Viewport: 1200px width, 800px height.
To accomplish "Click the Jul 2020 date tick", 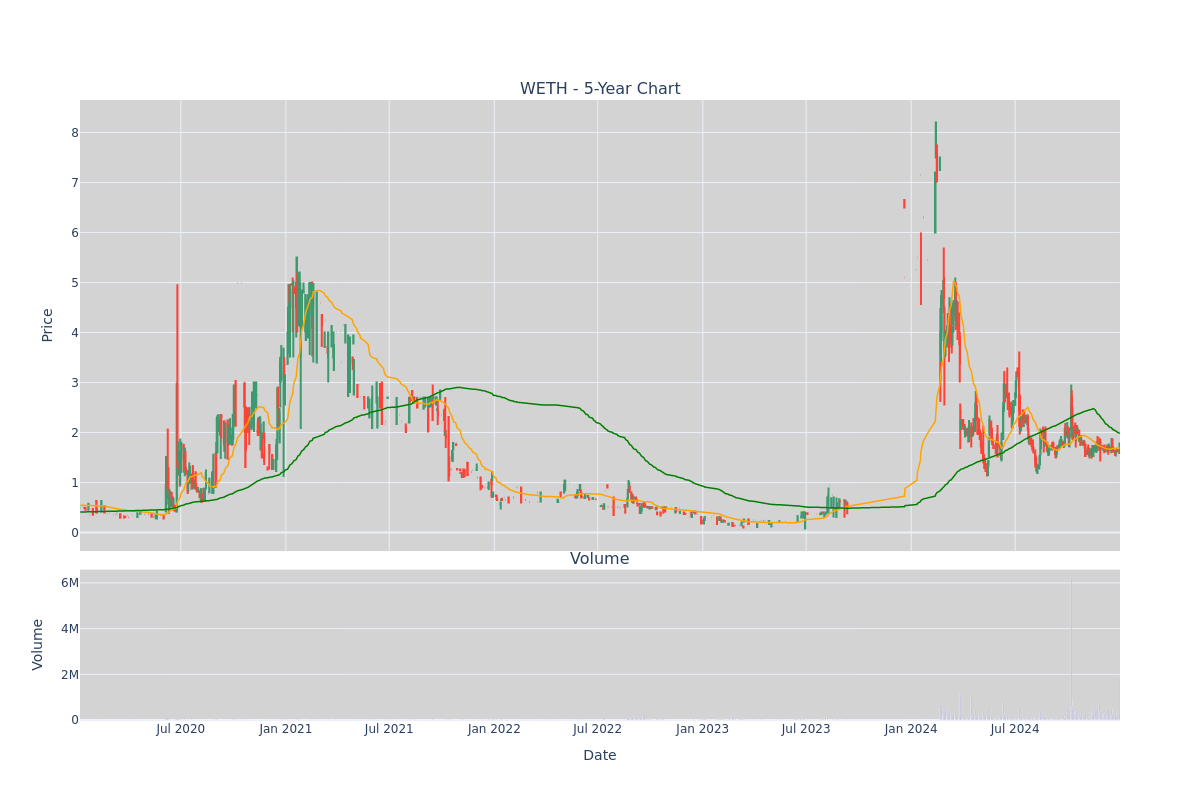I will 181,729.
